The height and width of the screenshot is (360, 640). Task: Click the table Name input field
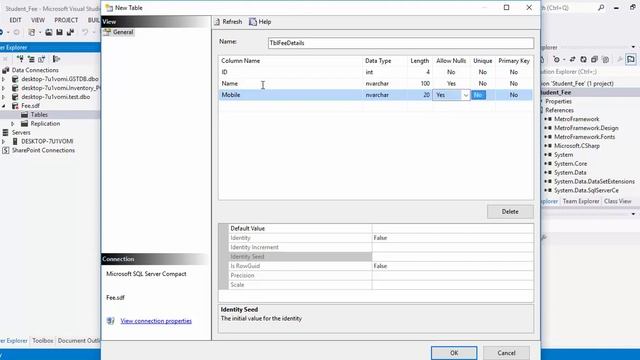click(401, 43)
